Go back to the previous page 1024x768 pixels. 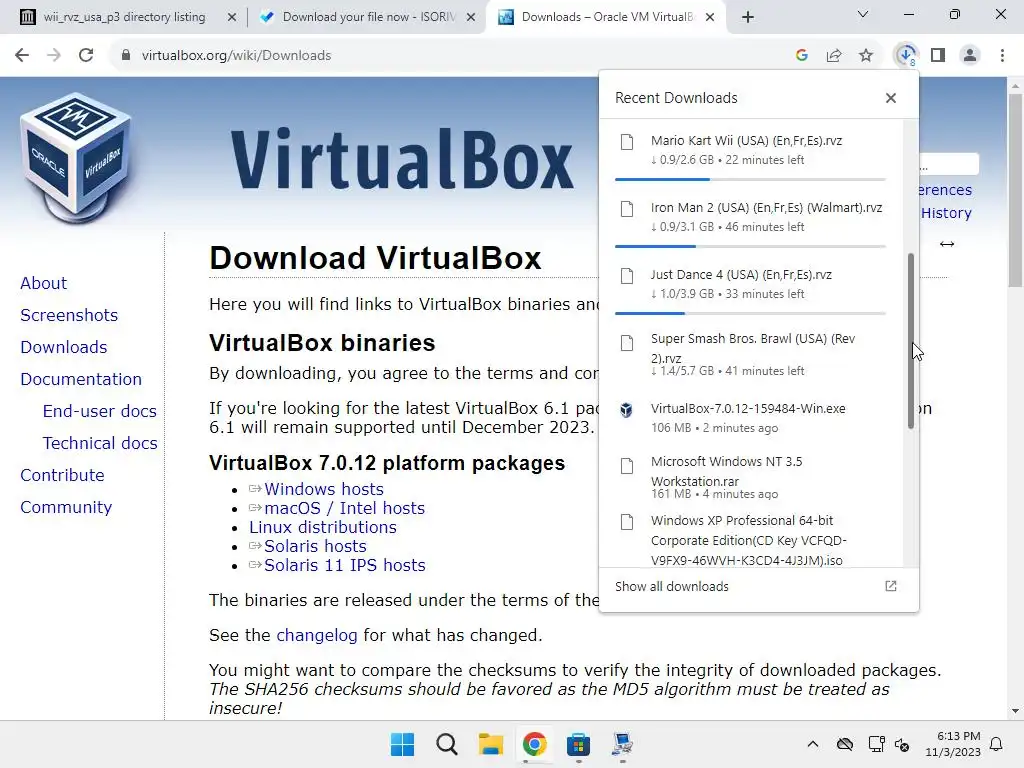[x=22, y=56]
